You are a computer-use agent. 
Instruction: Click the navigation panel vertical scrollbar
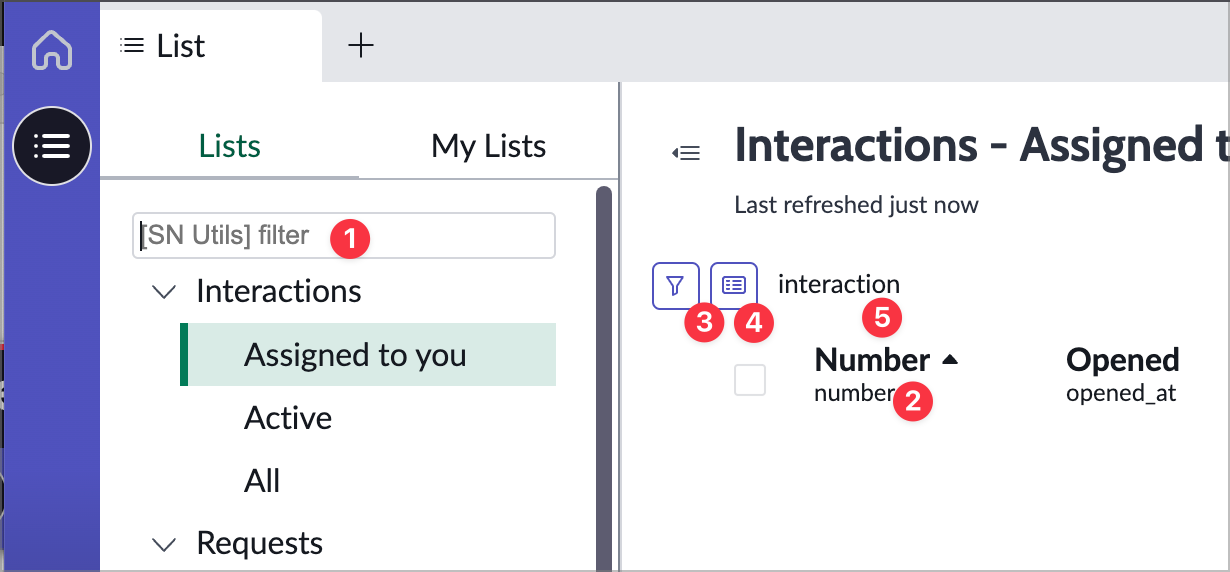[x=604, y=380]
